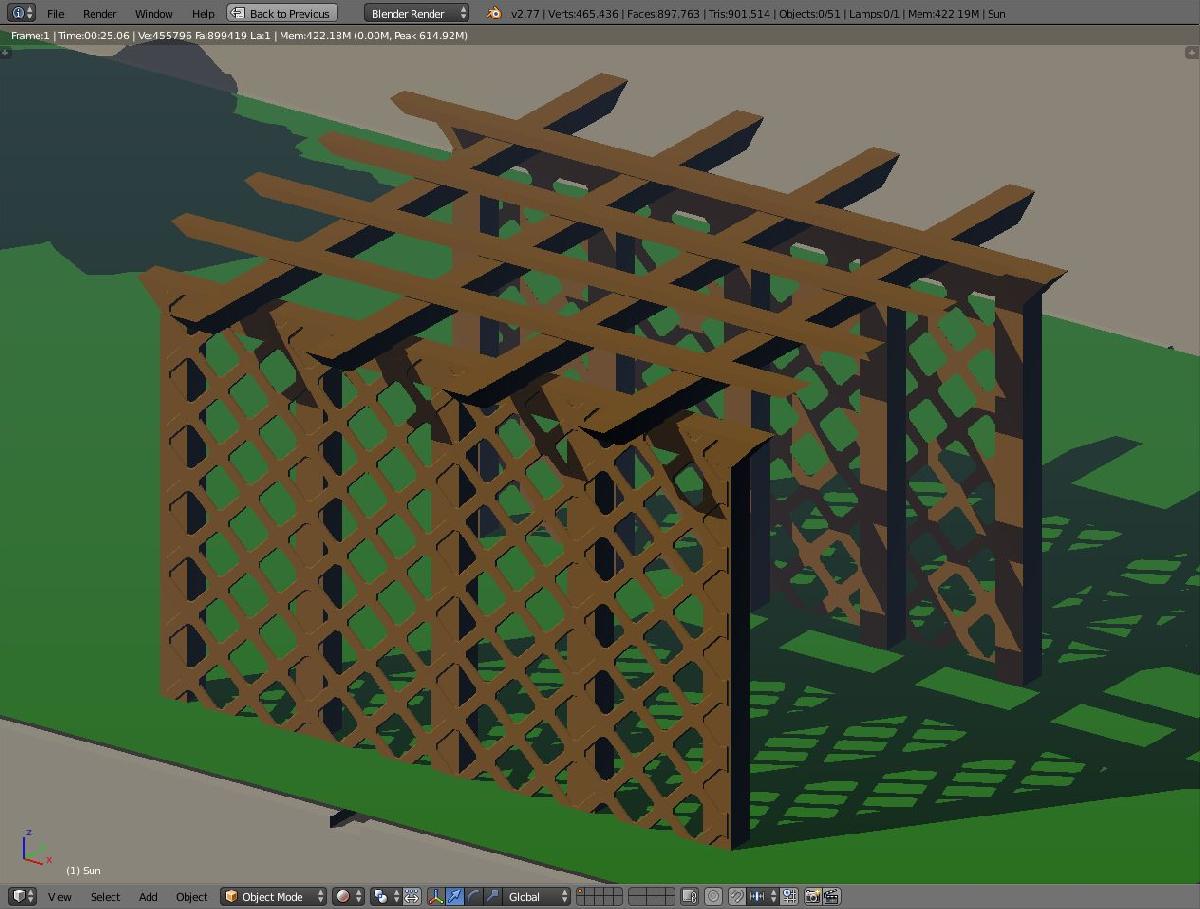Select the scale manipulator icon

pyautogui.click(x=491, y=897)
